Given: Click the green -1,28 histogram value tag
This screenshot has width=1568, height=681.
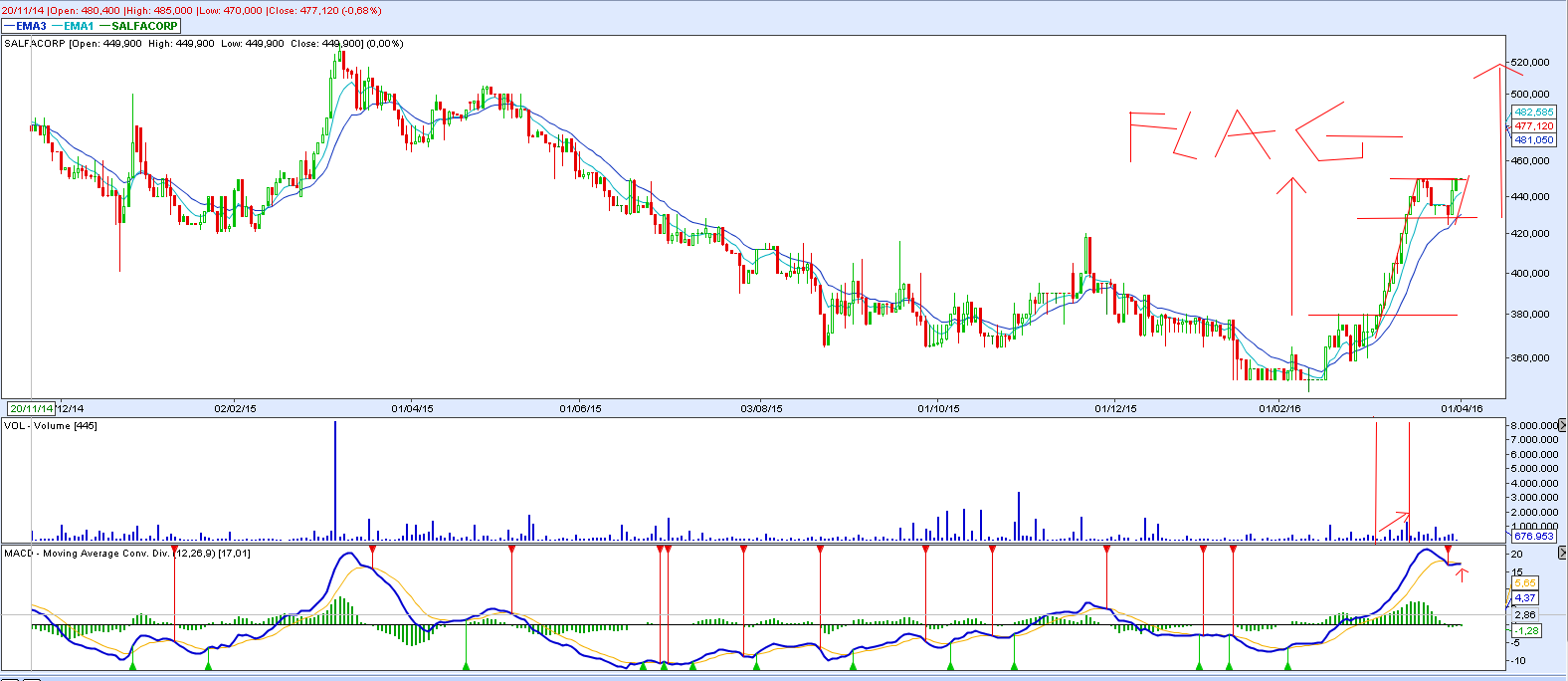Looking at the screenshot, I should pyautogui.click(x=1526, y=630).
